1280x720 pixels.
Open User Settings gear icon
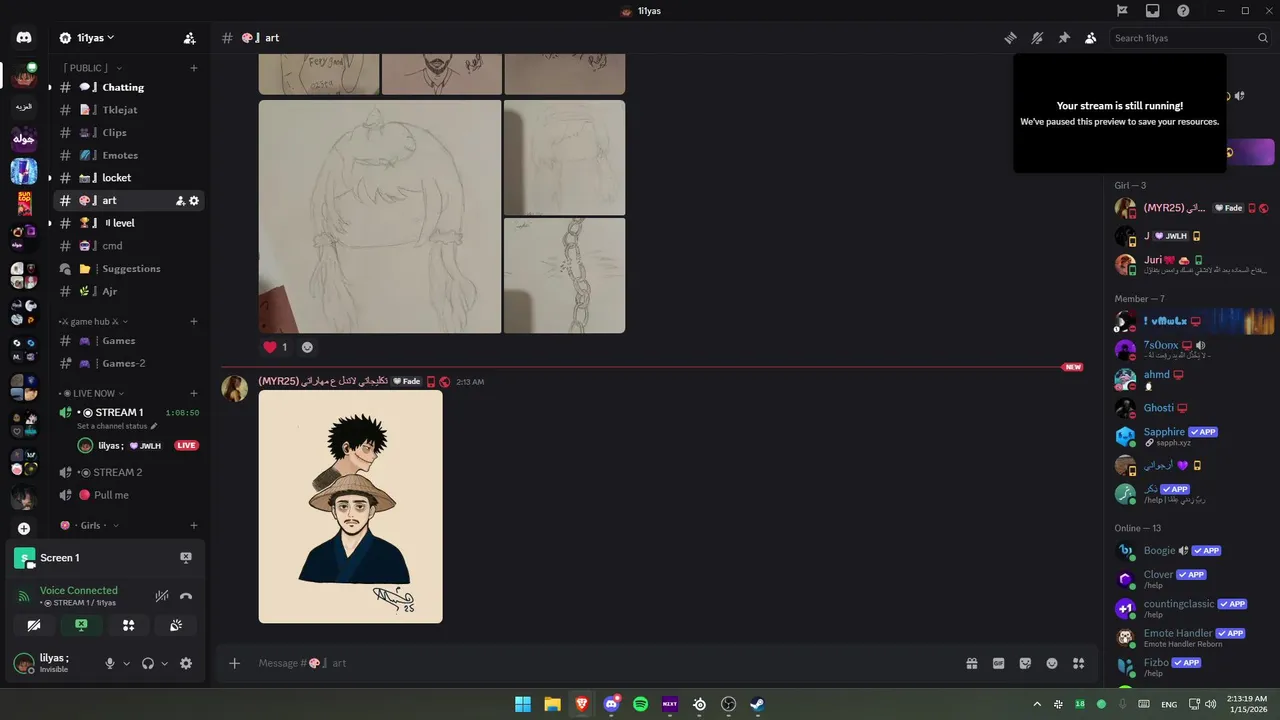[x=185, y=663]
